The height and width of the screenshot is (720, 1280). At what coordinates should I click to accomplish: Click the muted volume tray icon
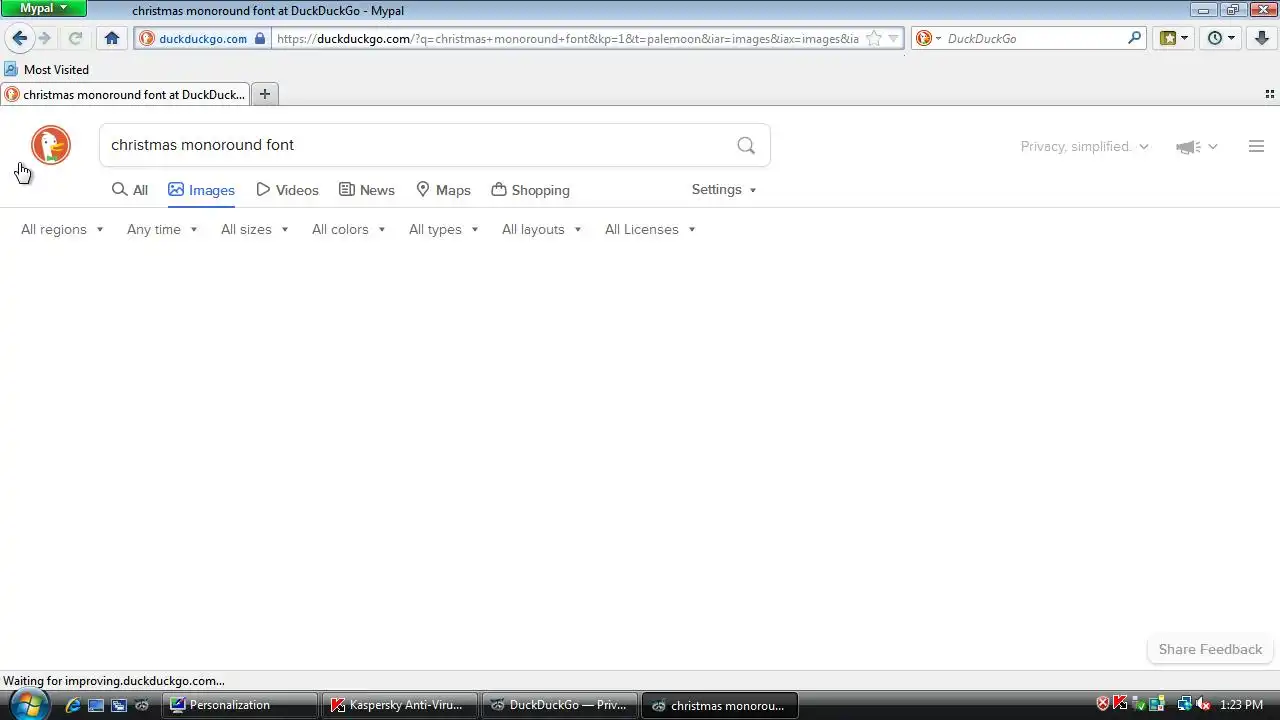1203,704
